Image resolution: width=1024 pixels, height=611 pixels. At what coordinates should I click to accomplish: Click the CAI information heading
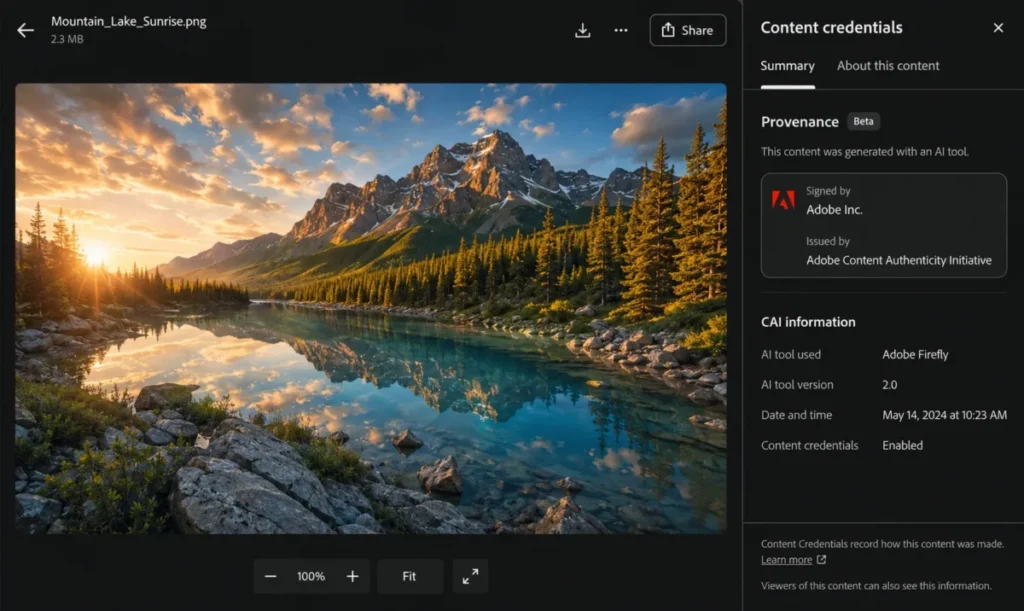pyautogui.click(x=808, y=322)
